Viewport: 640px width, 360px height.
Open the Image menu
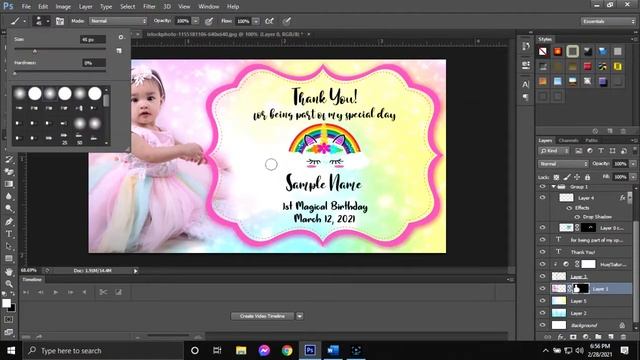[x=63, y=7]
